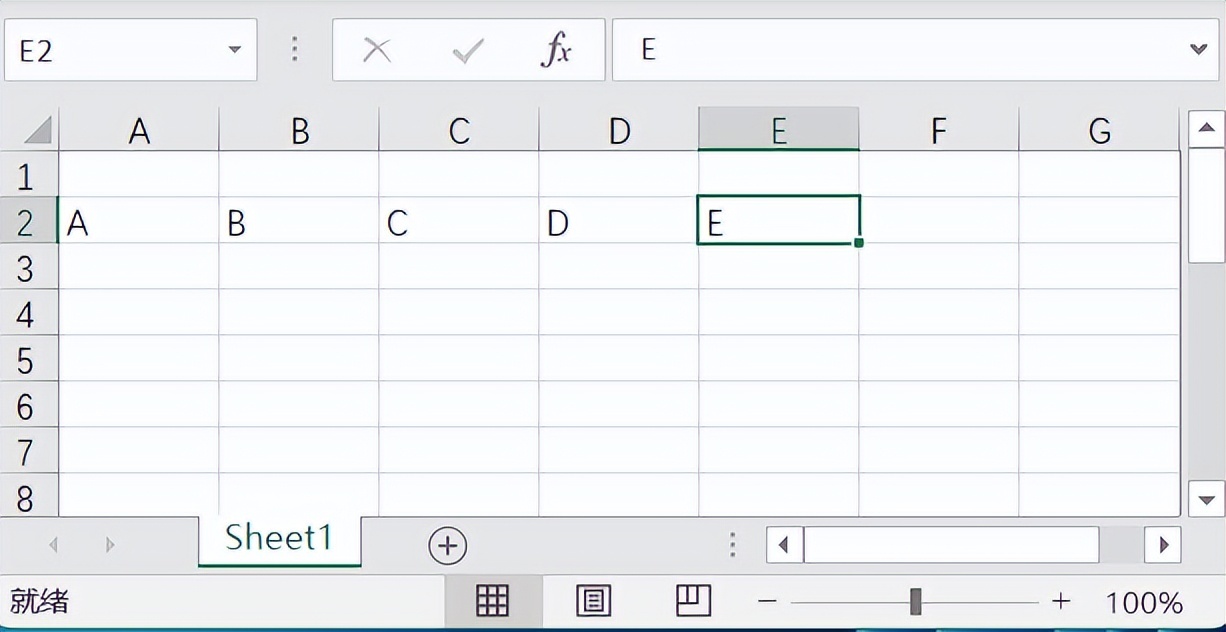Switch to Page Break Preview
1226x632 pixels.
coord(693,601)
